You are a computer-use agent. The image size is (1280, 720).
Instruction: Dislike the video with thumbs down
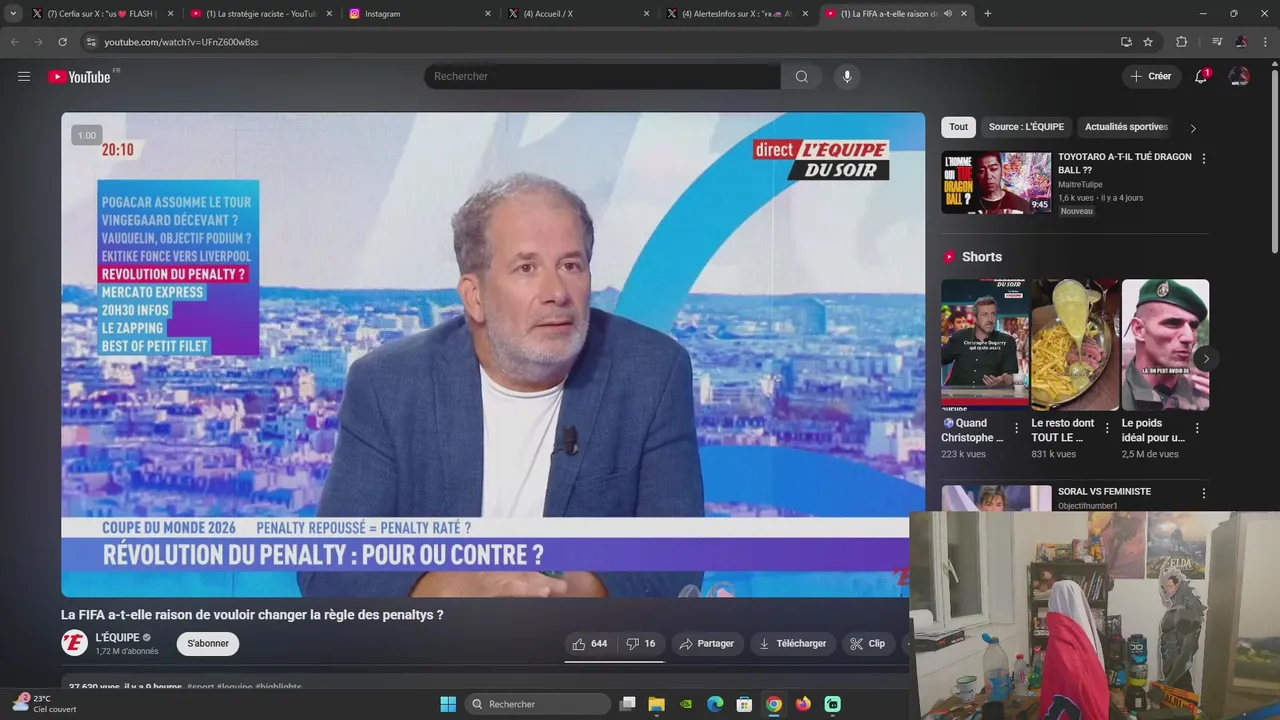click(x=640, y=644)
